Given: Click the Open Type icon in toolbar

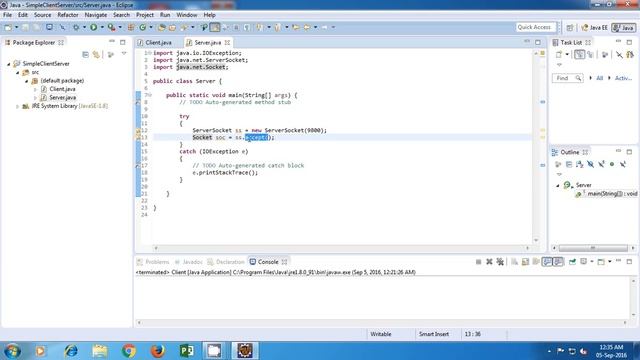Looking at the screenshot, I should coord(162,27).
